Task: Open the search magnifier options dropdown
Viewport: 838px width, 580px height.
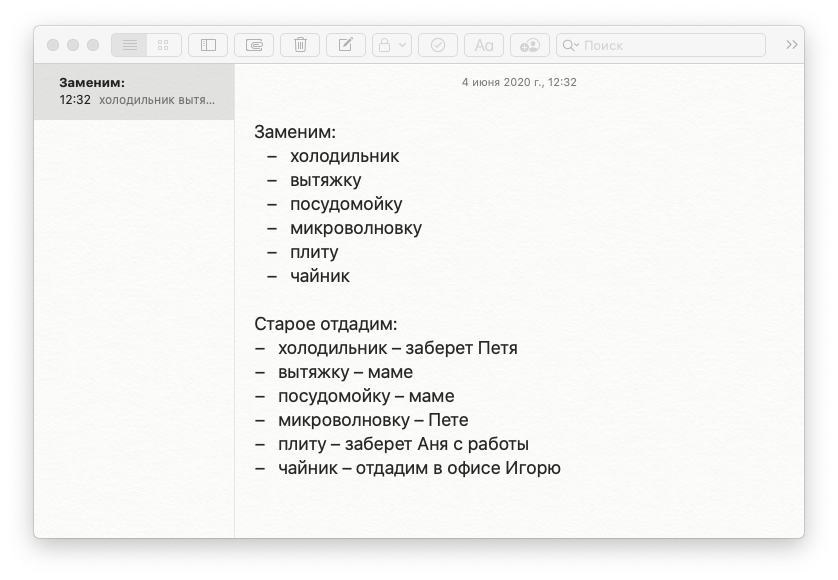Action: coord(570,45)
